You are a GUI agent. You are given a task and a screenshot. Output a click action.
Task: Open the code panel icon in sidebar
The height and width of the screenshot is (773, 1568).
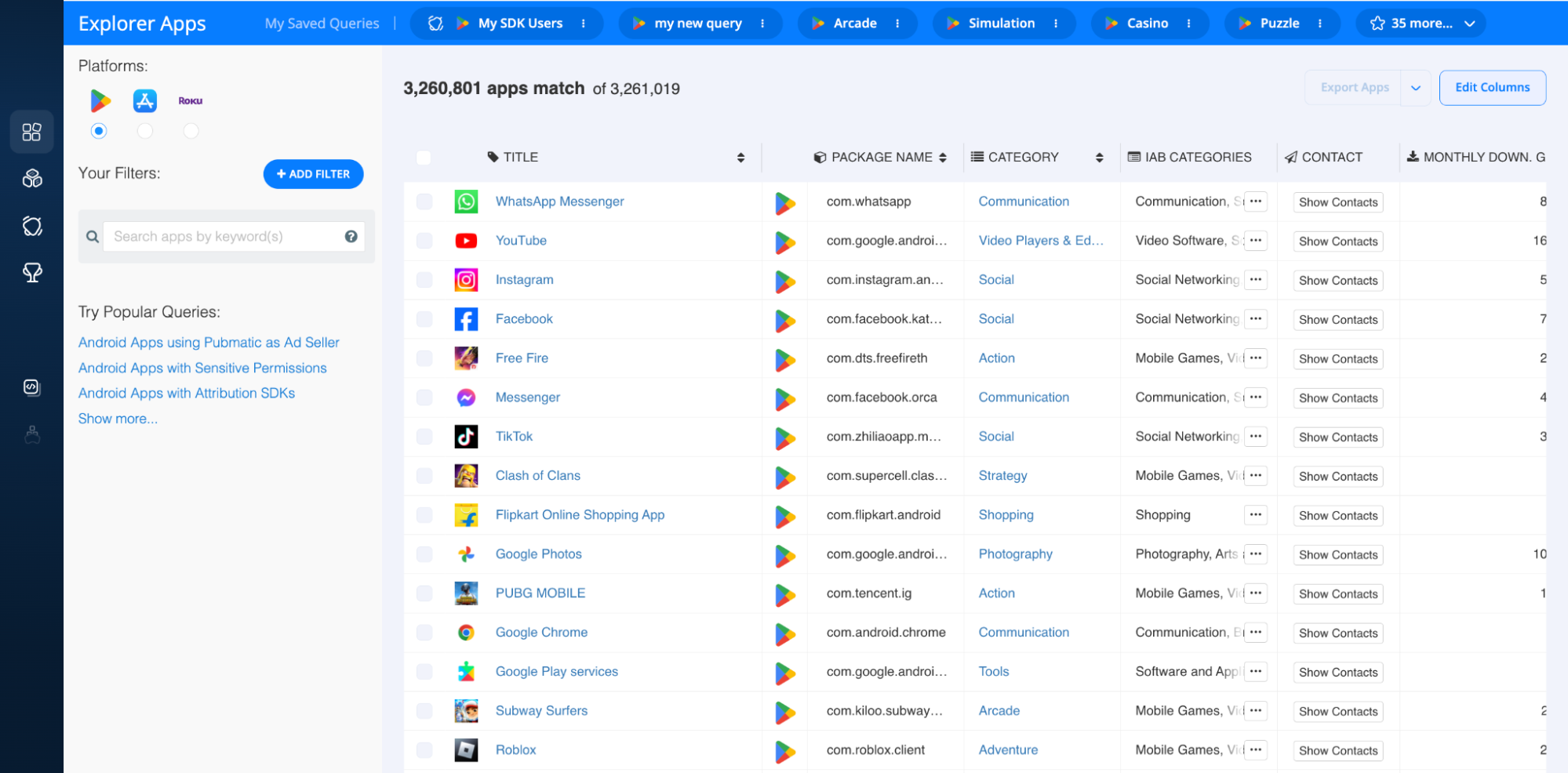click(31, 387)
